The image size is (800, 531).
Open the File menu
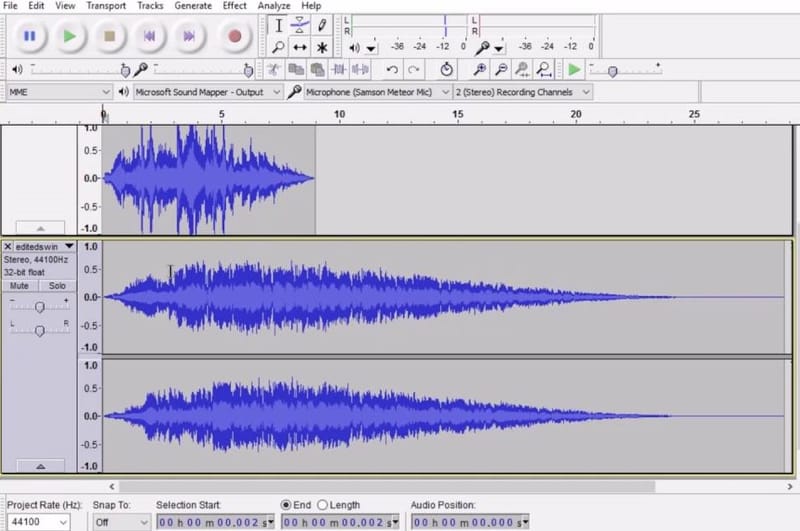coord(10,6)
